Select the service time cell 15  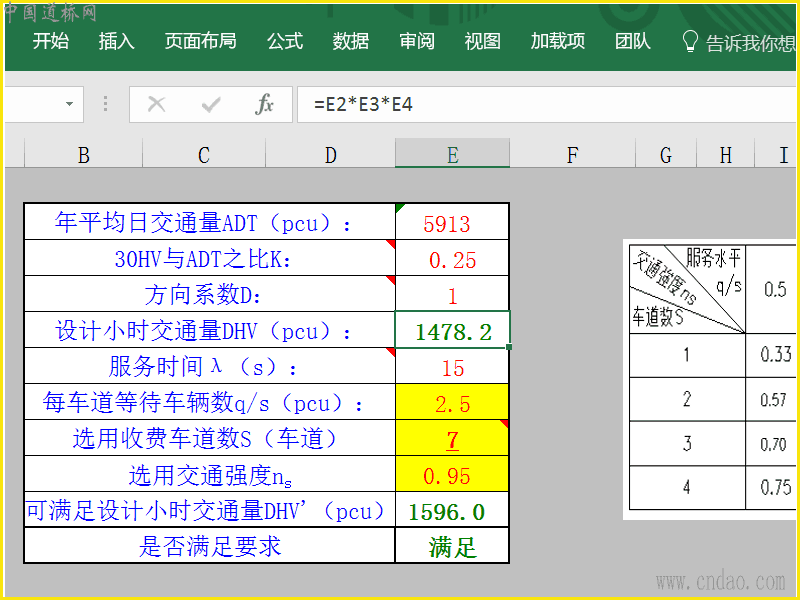tap(452, 366)
